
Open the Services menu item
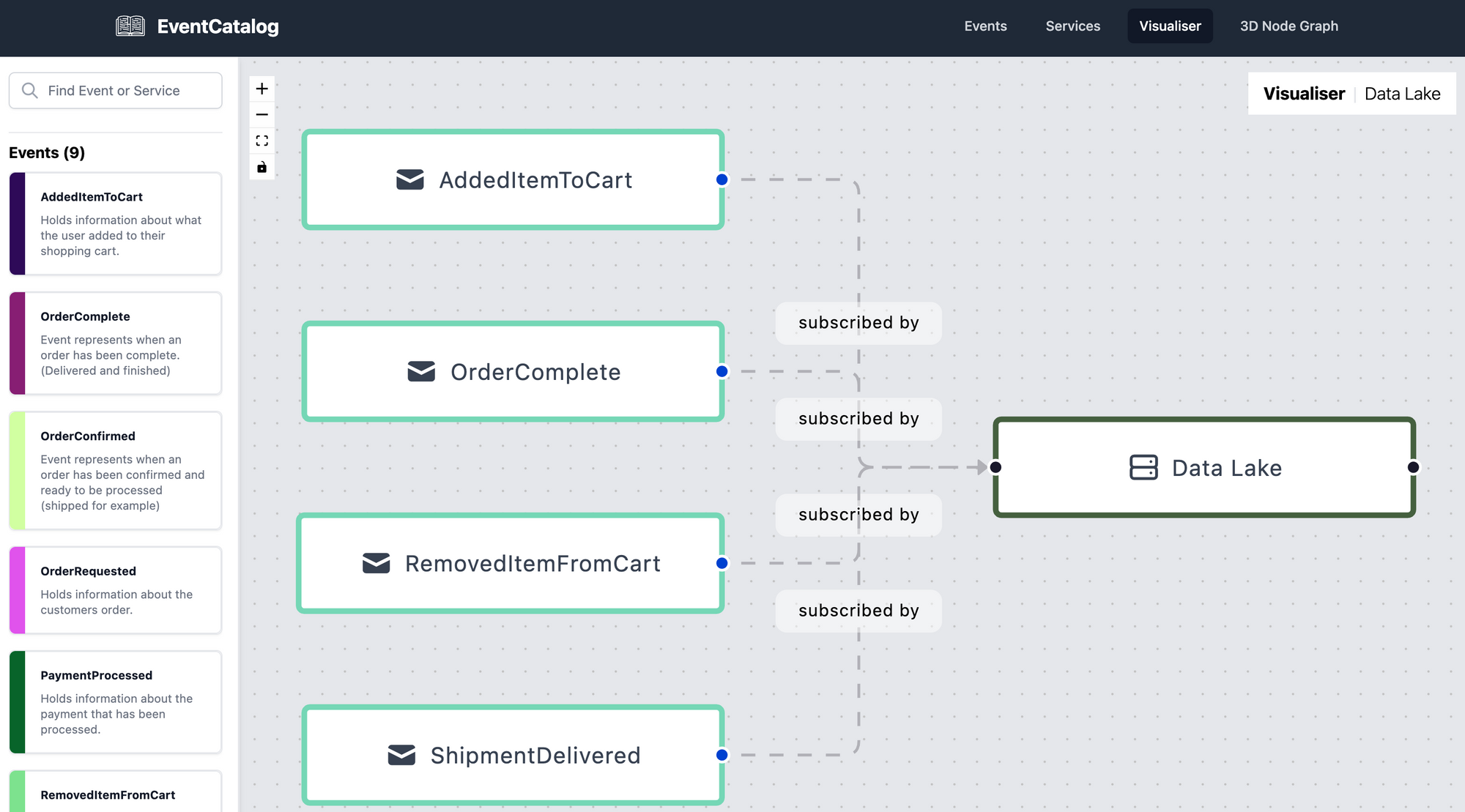[x=1072, y=26]
